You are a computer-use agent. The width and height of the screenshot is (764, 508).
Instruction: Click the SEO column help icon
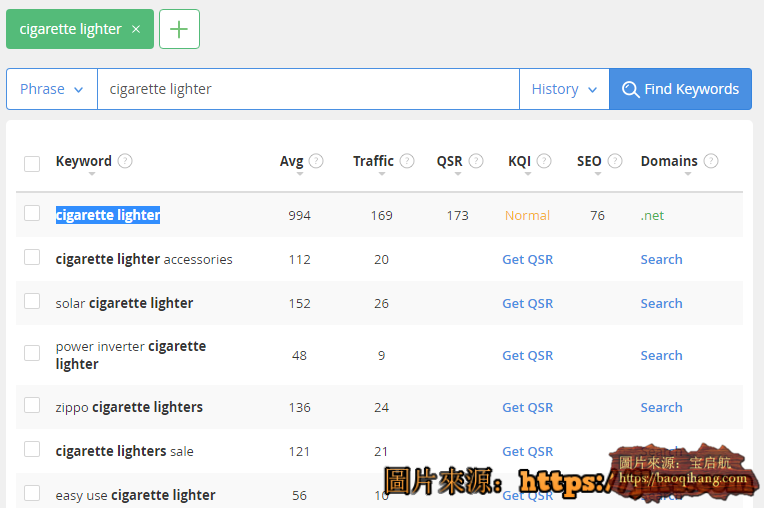point(615,161)
